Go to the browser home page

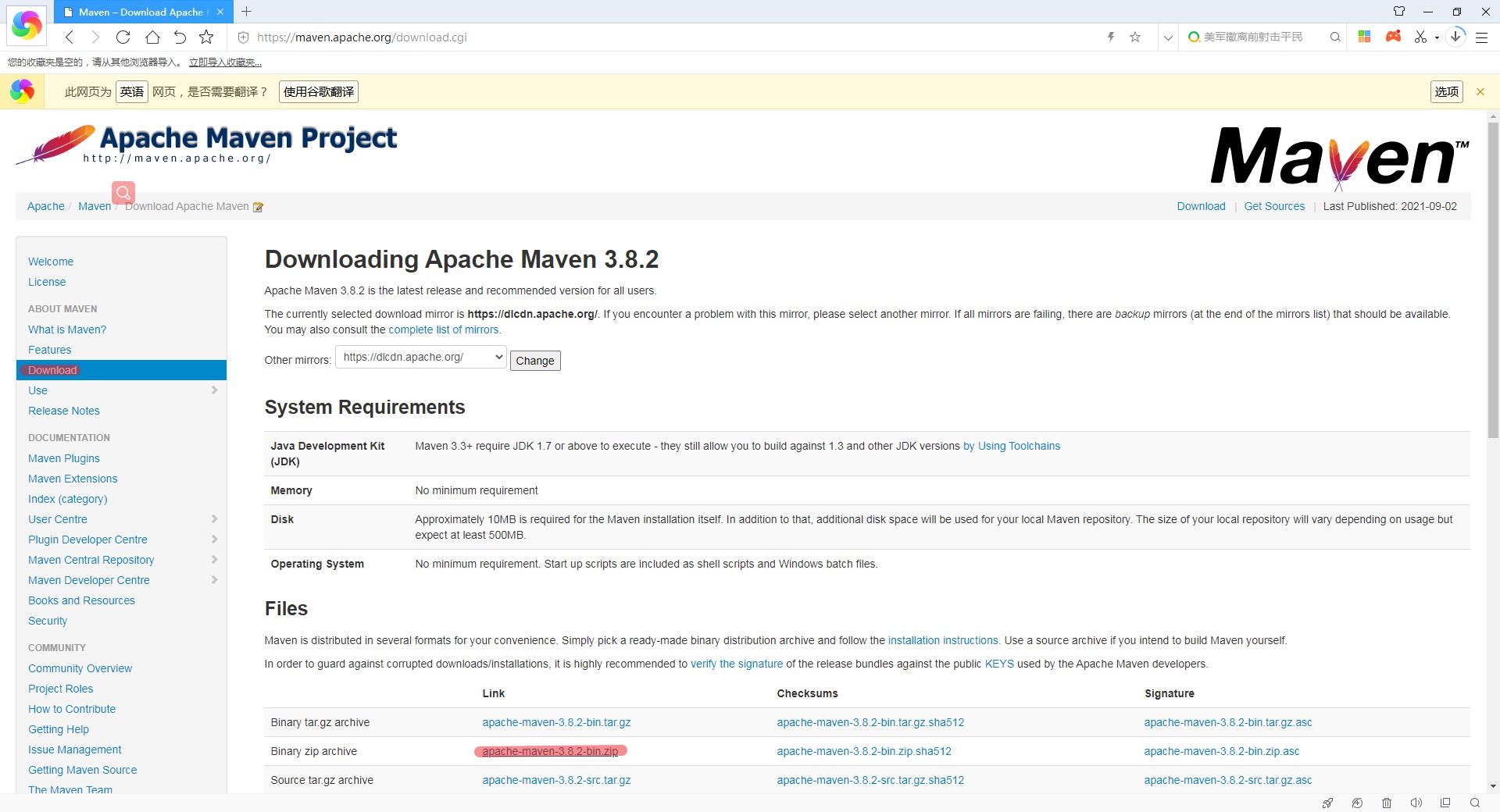(152, 37)
